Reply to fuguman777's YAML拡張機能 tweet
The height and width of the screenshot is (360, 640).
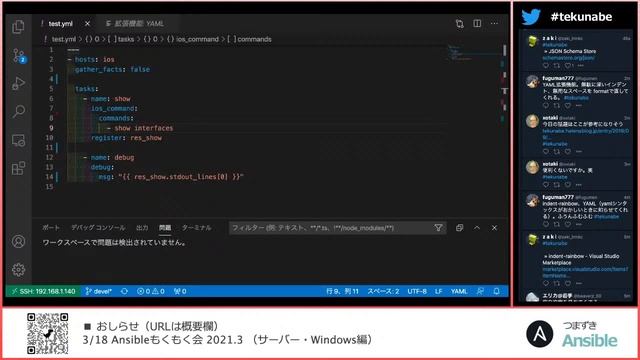[546, 105]
